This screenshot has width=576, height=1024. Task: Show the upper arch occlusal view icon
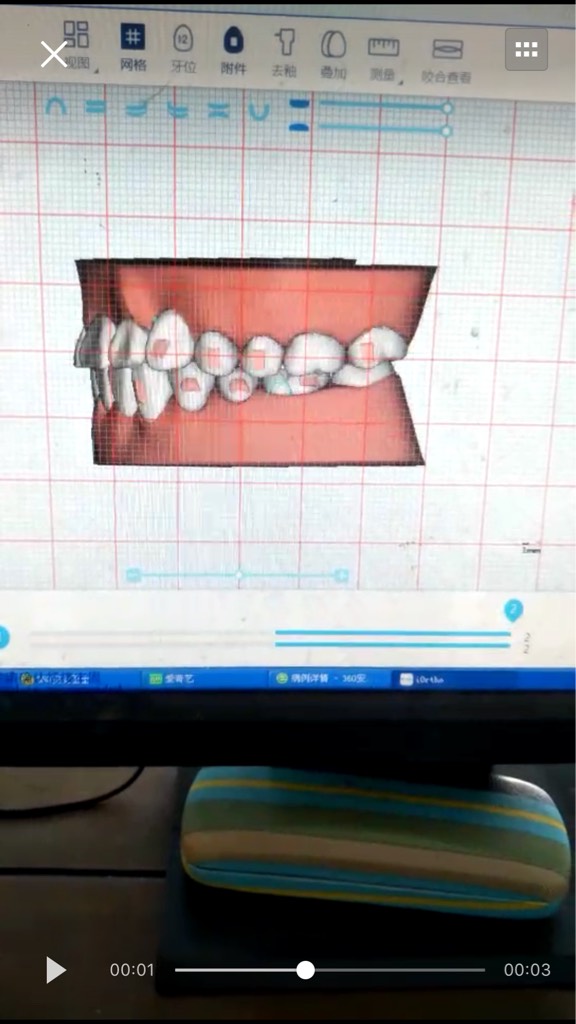[x=56, y=105]
